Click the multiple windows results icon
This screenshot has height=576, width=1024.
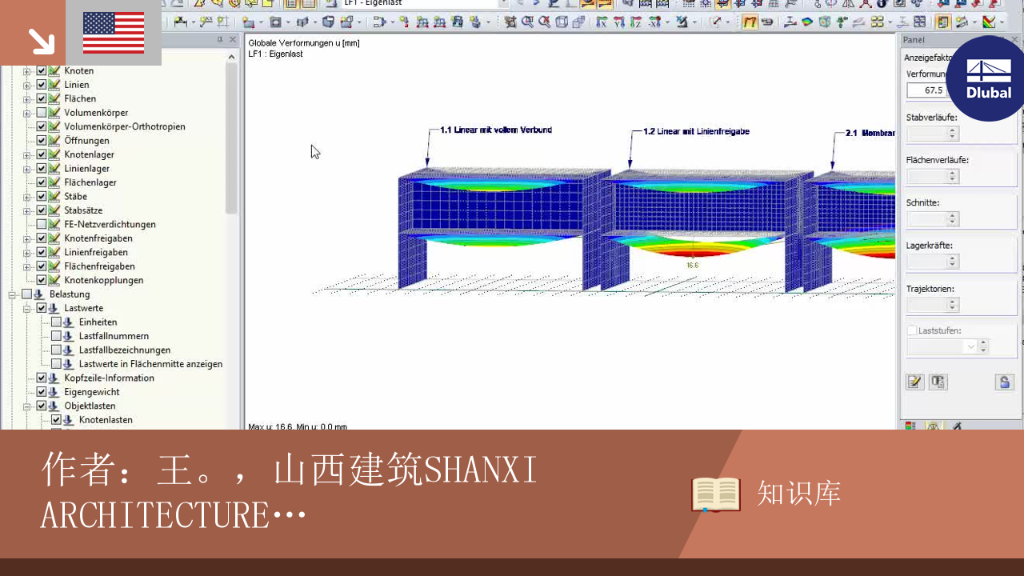pos(920,22)
